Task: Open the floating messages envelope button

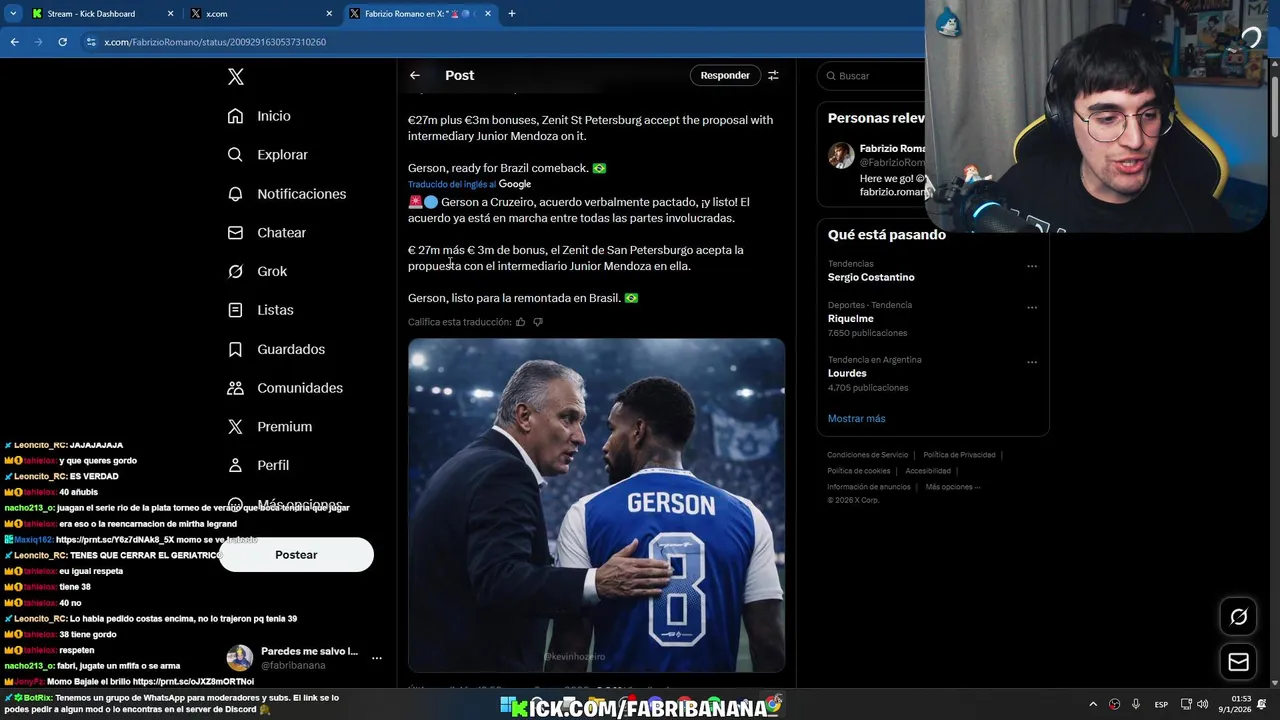Action: pyautogui.click(x=1238, y=662)
